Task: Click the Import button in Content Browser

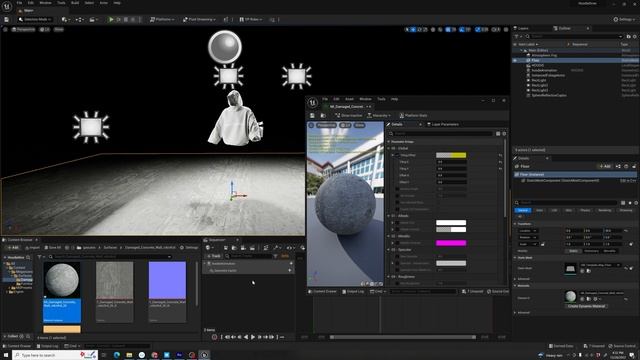Action: point(32,247)
